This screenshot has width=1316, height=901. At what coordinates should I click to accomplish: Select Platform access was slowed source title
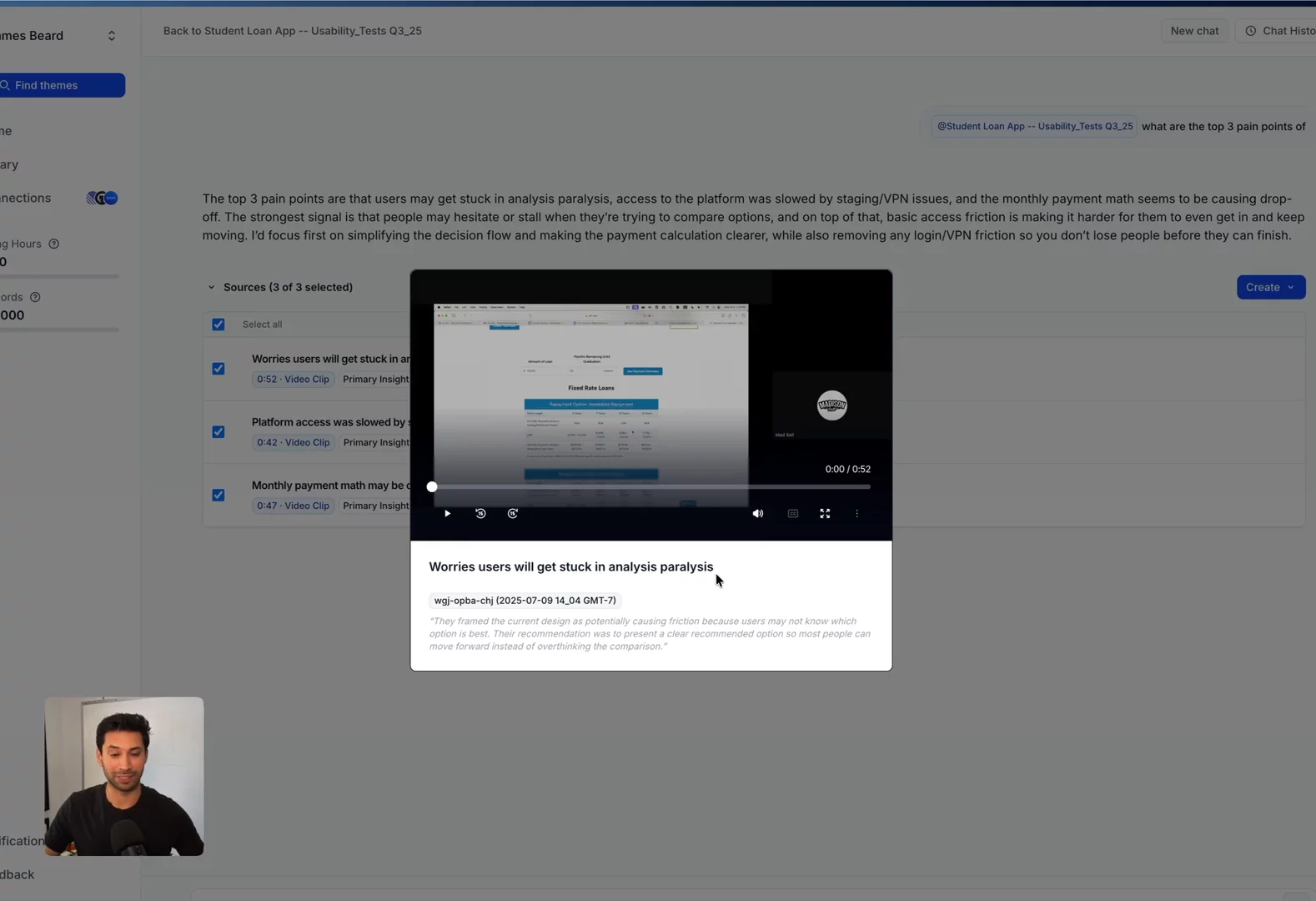[330, 423]
